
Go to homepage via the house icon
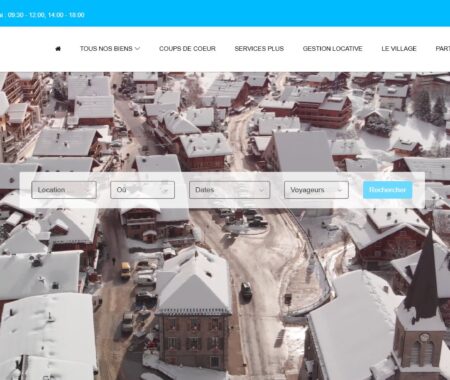[58, 49]
